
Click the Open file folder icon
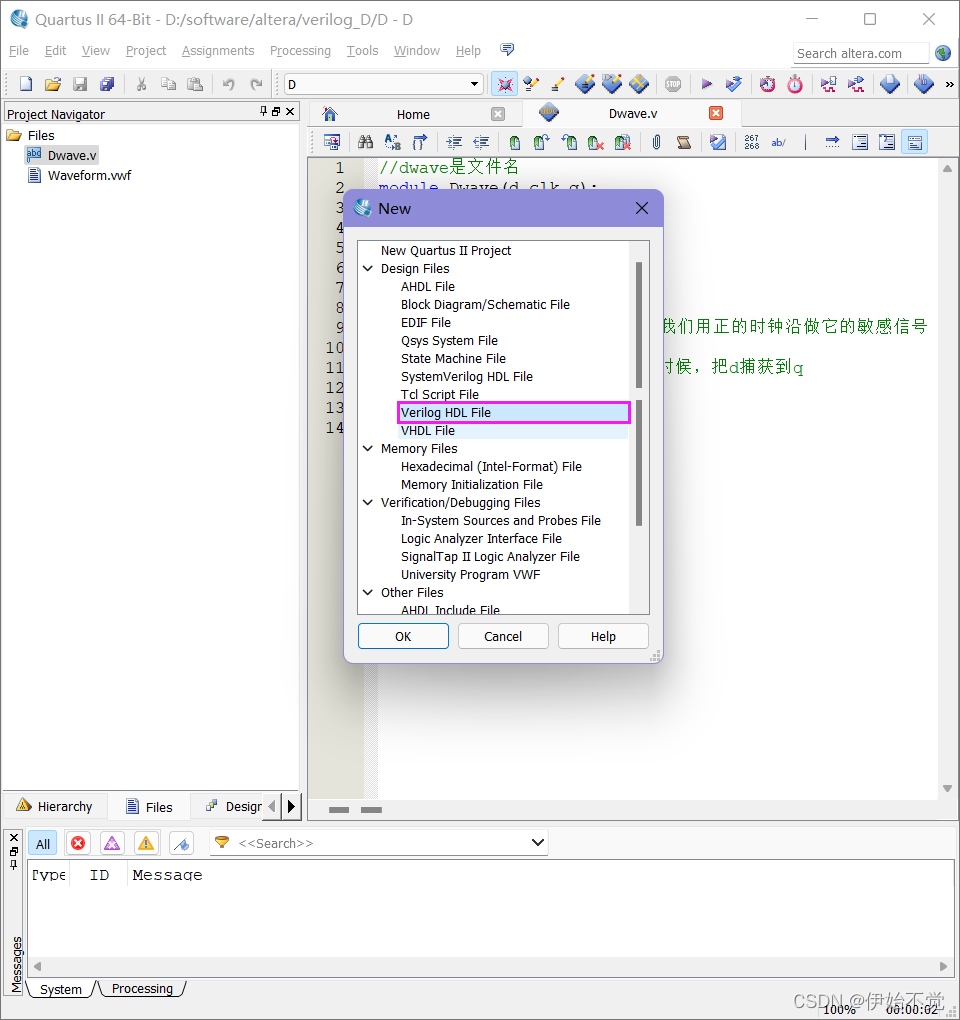pos(53,84)
